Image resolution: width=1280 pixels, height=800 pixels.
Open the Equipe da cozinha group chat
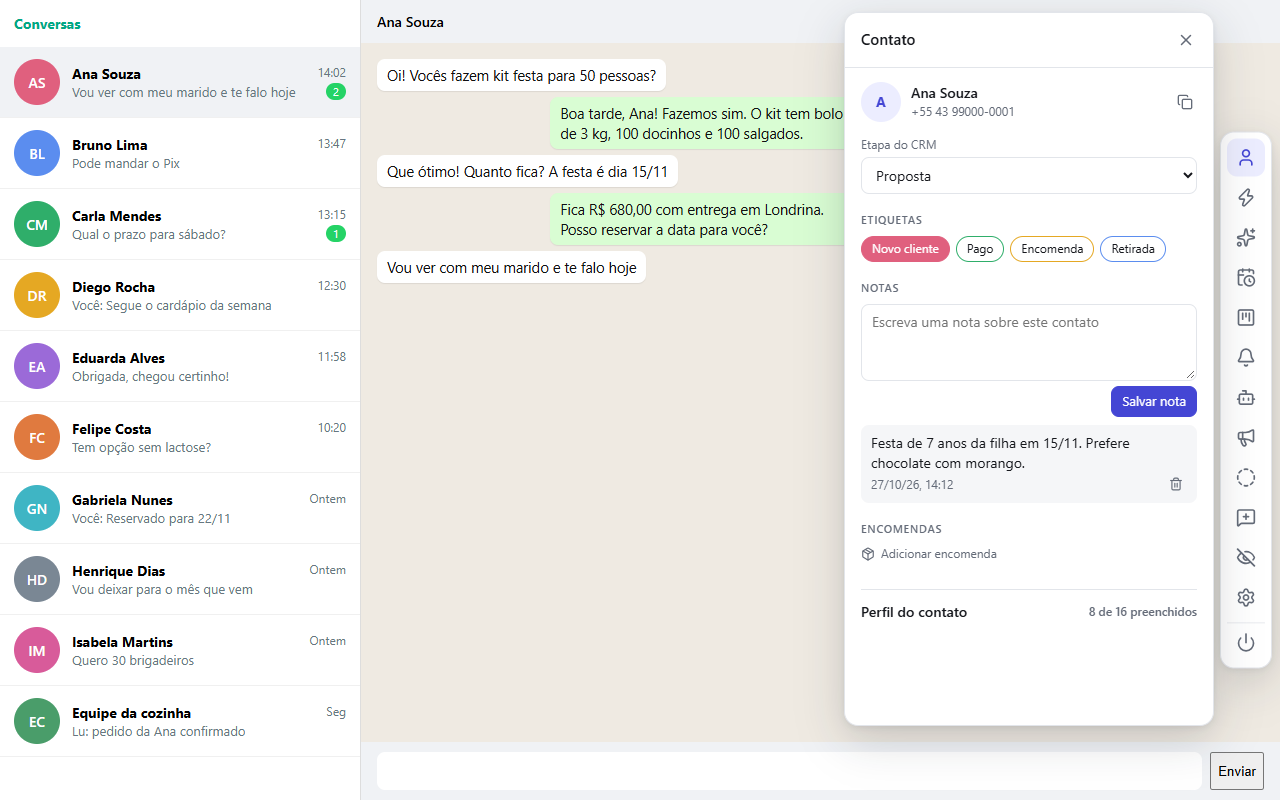(180, 722)
